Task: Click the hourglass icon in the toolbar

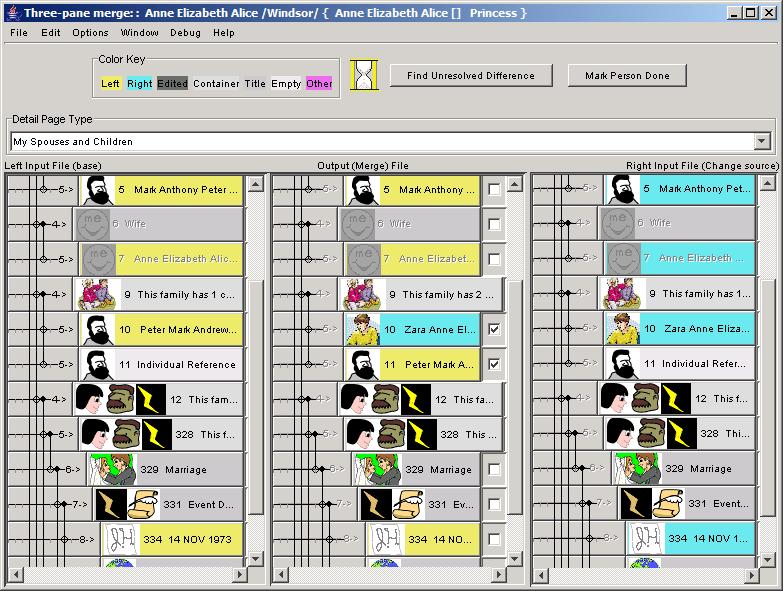Action: coord(364,76)
